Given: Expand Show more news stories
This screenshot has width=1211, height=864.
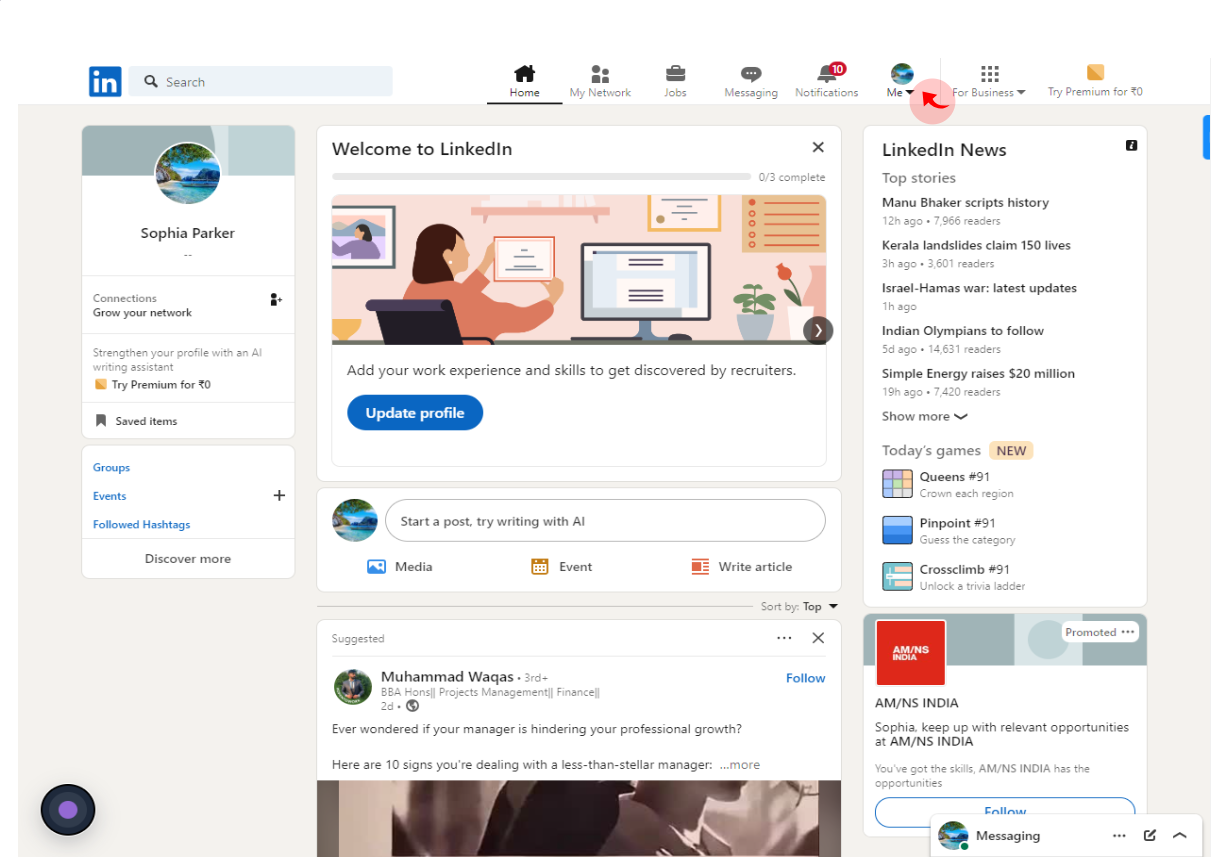Looking at the screenshot, I should click(925, 417).
